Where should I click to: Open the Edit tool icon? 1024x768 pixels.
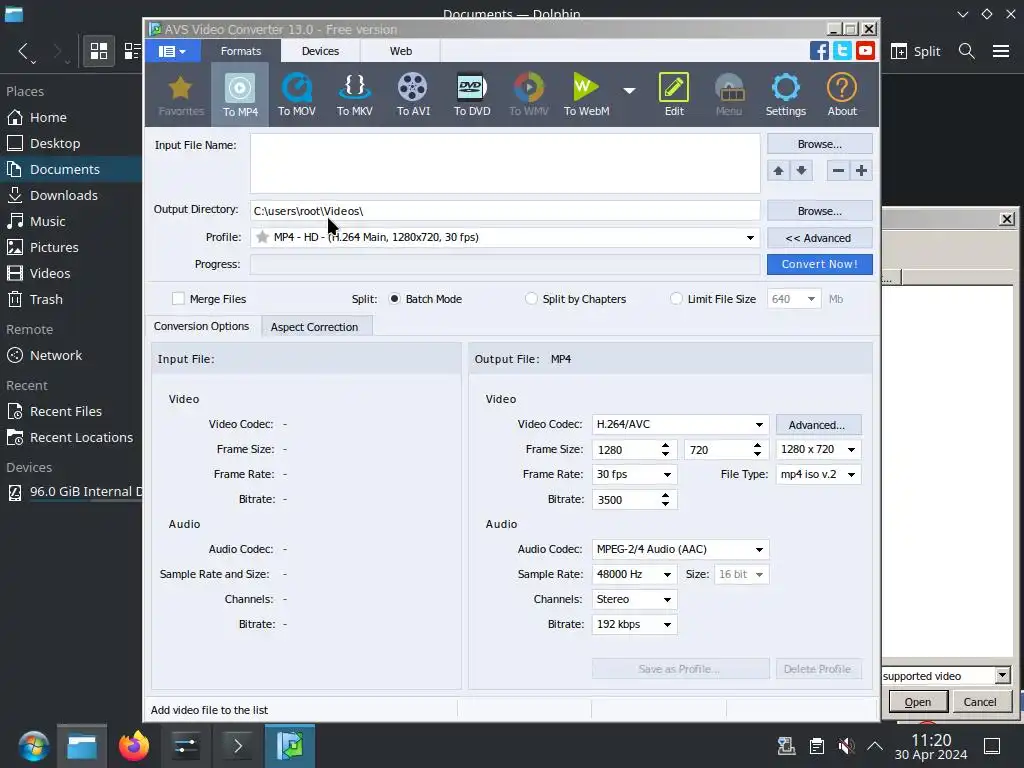674,95
